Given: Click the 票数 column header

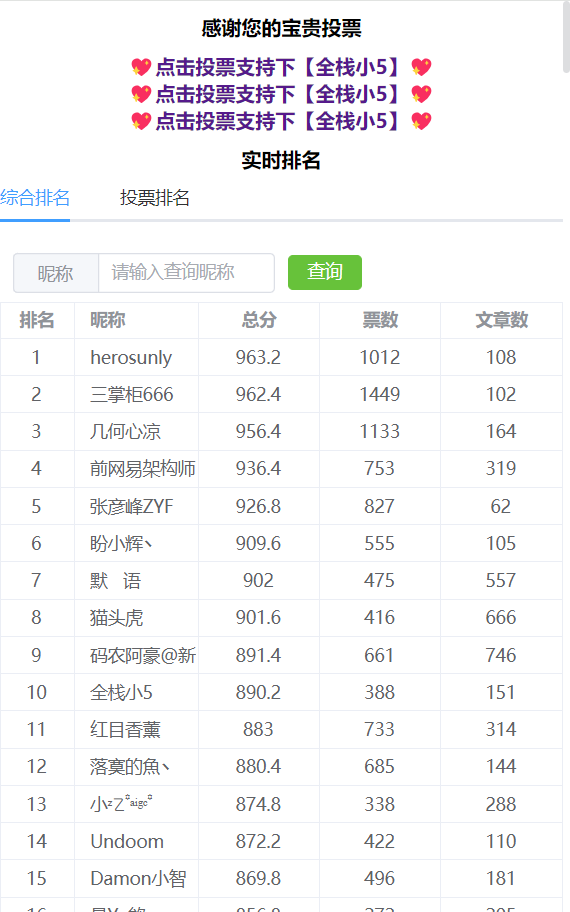Looking at the screenshot, I should tap(380, 320).
